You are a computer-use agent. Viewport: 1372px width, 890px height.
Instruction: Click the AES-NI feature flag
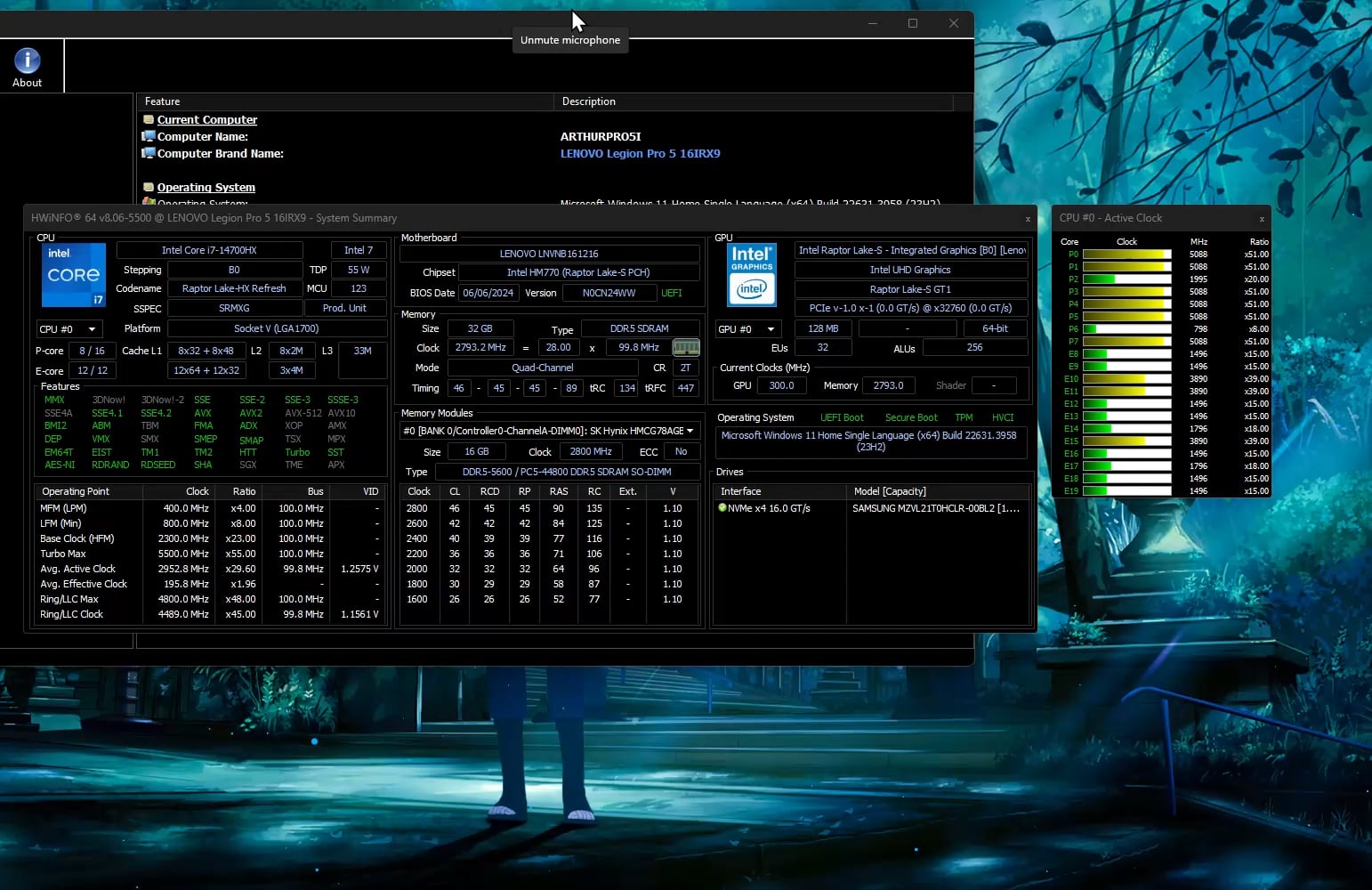click(x=60, y=465)
